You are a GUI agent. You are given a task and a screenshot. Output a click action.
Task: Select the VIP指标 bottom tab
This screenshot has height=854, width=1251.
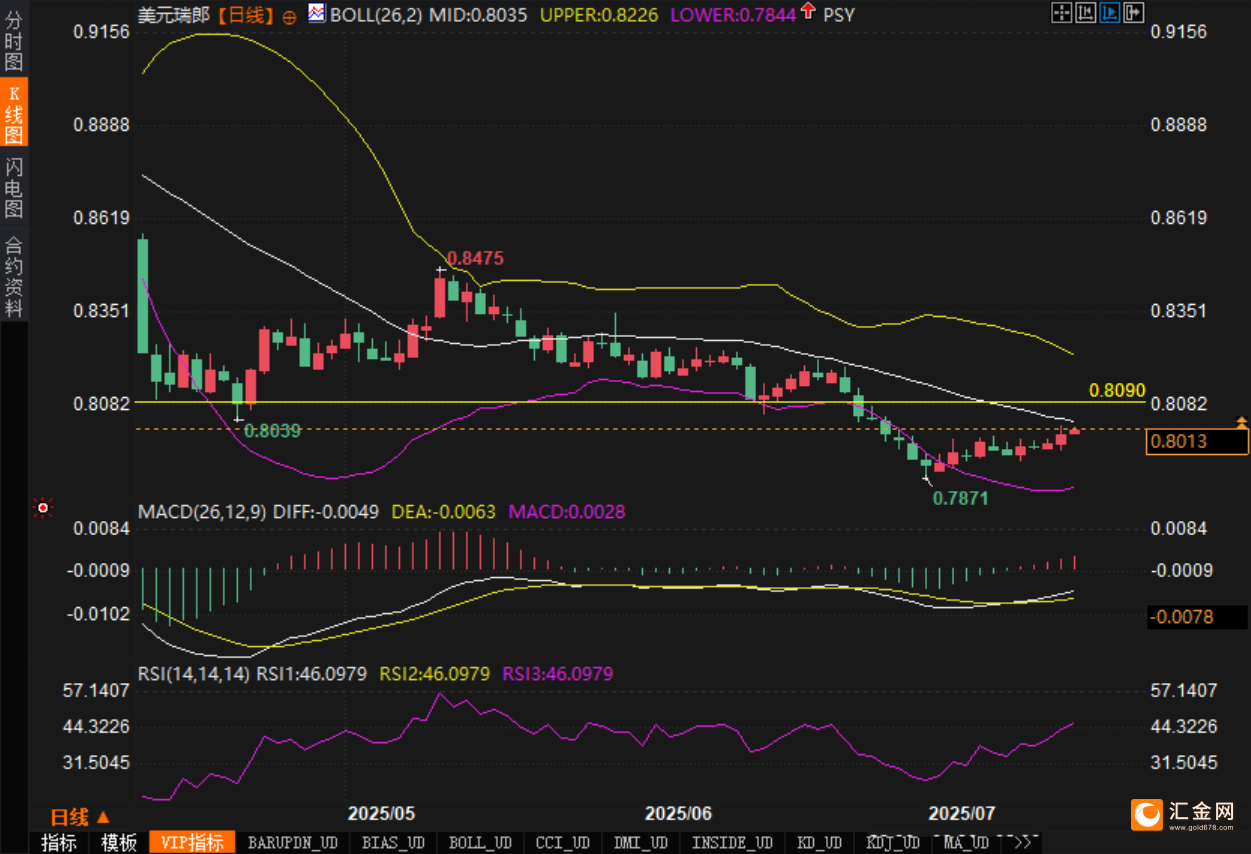[192, 842]
